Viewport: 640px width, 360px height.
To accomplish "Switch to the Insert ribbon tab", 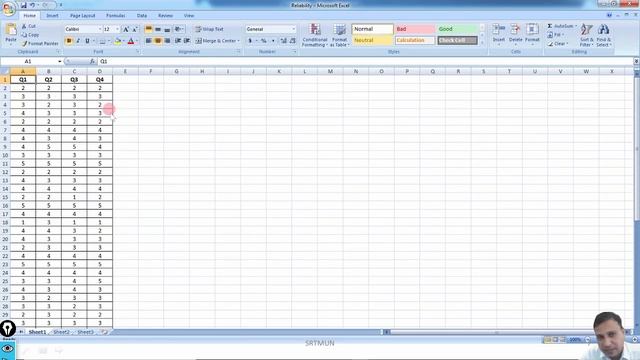I will [x=52, y=16].
